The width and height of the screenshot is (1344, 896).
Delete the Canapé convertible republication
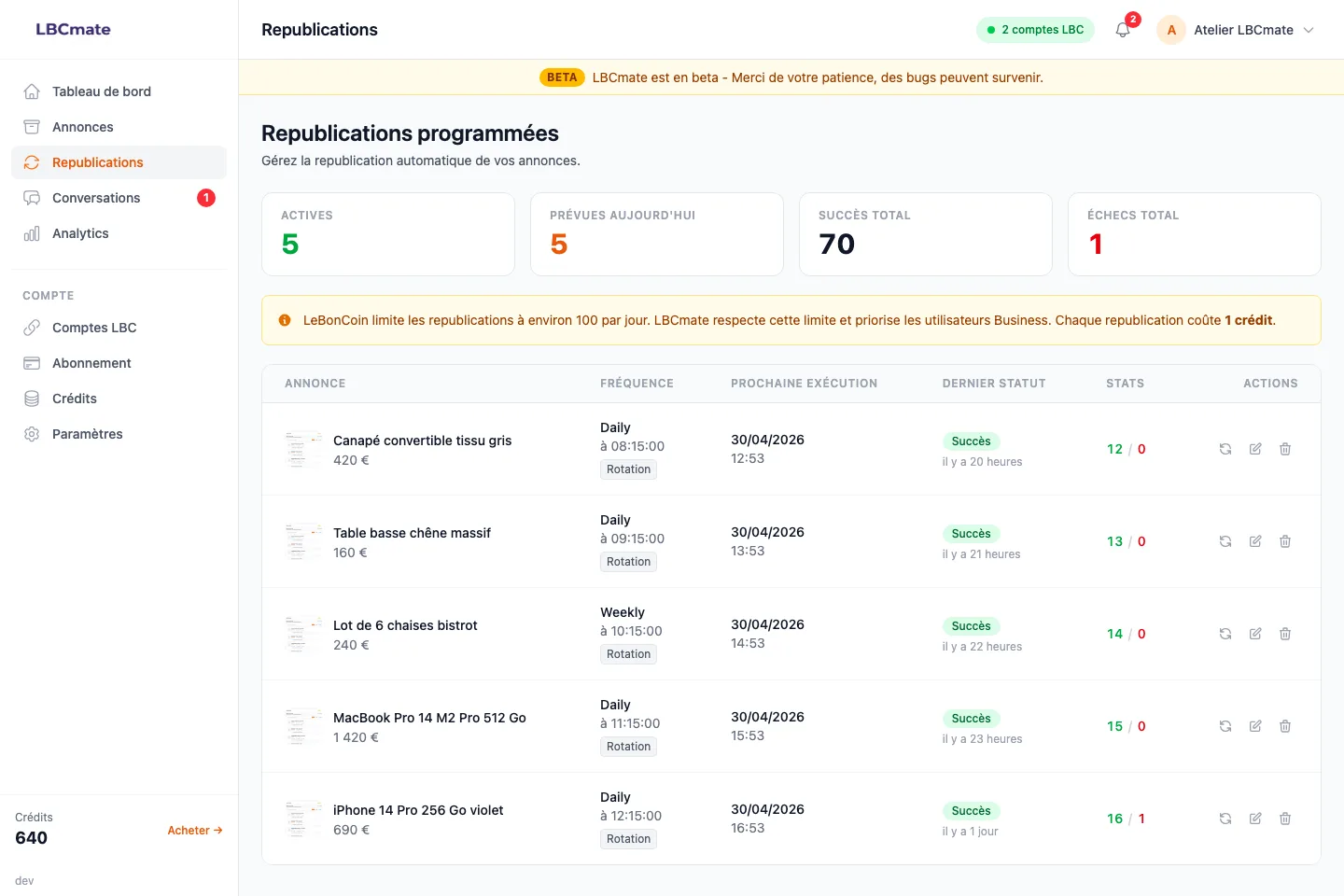pyautogui.click(x=1285, y=449)
